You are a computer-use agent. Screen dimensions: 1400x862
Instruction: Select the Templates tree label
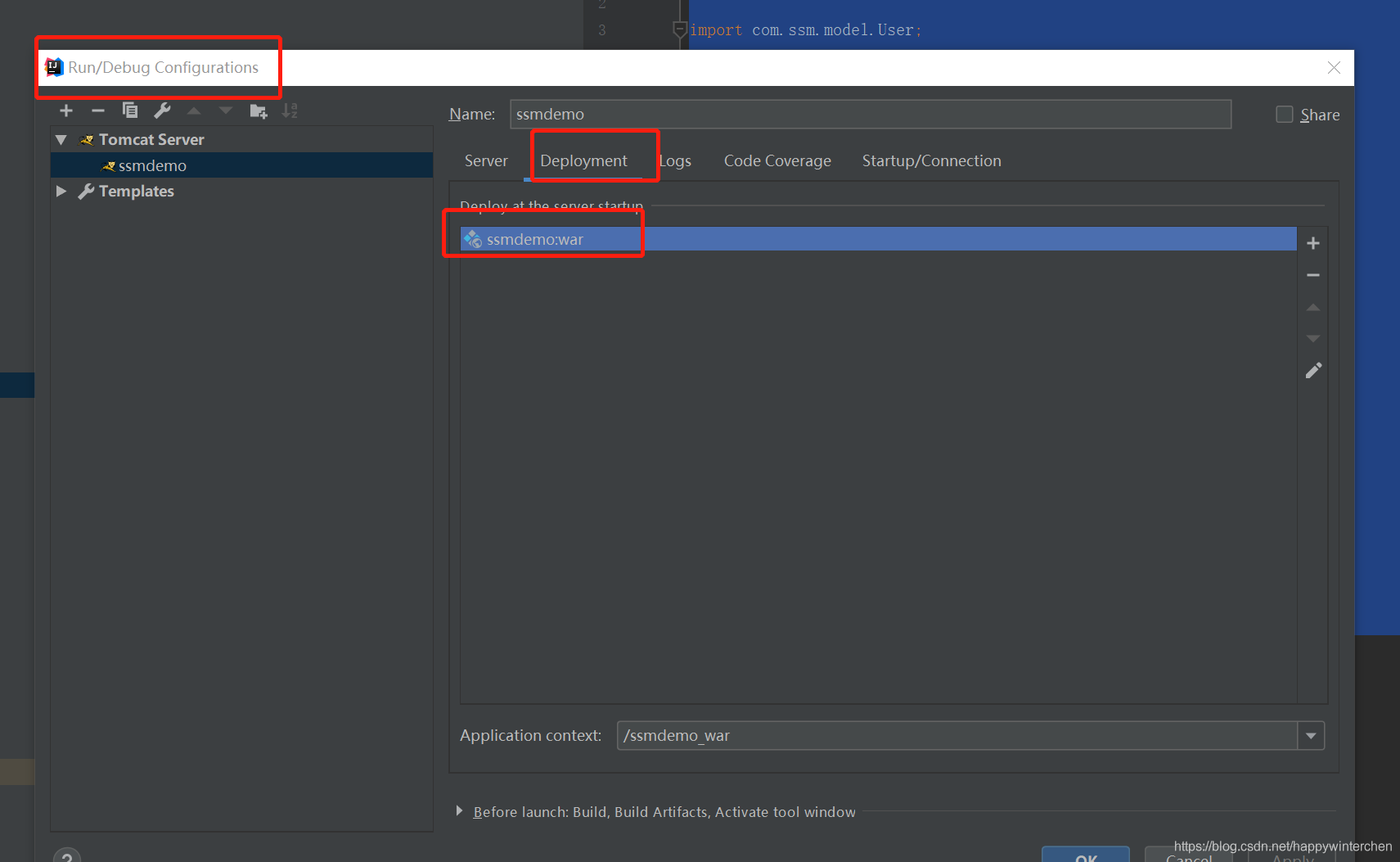coord(136,191)
